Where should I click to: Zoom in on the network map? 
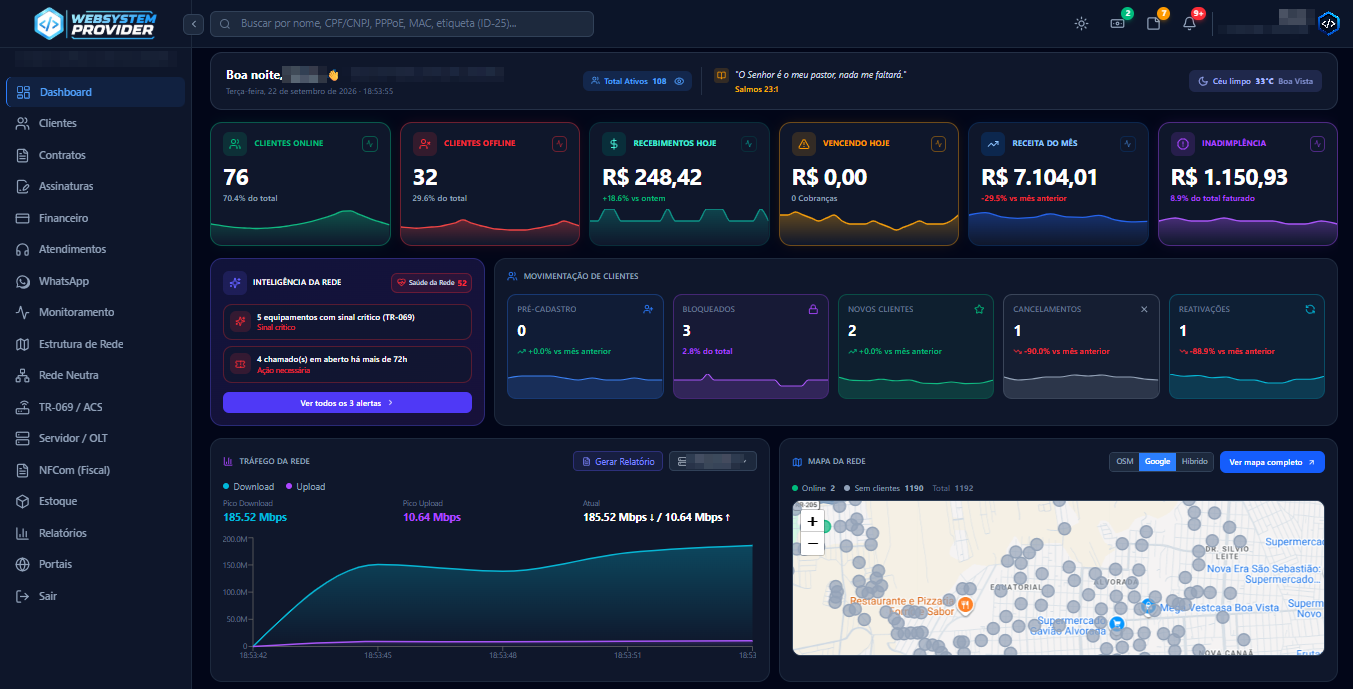coord(812,522)
